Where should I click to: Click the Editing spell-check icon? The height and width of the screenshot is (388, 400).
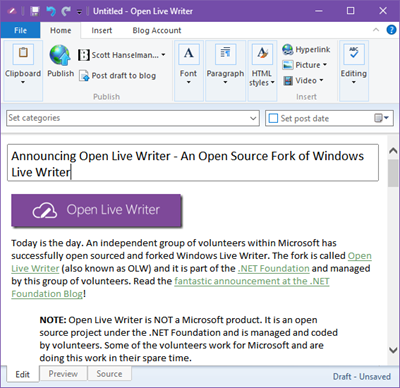[x=354, y=54]
